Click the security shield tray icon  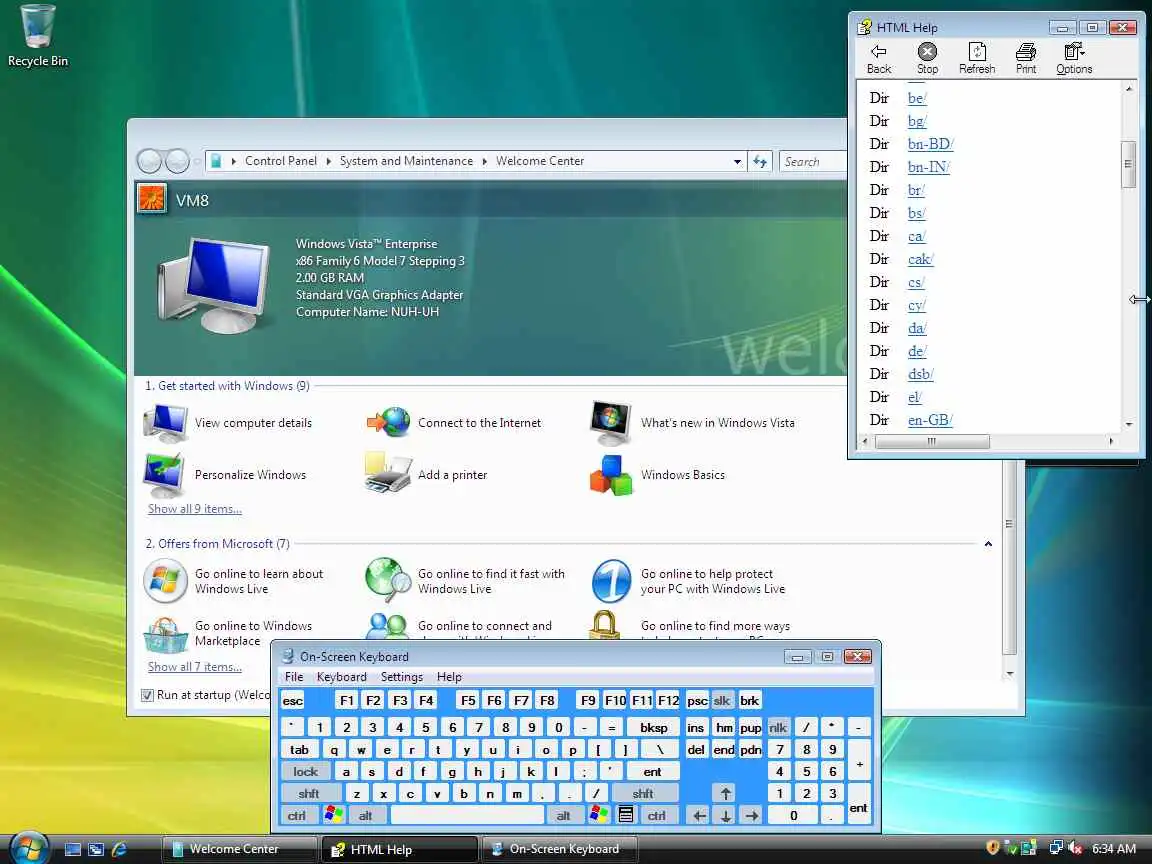pos(993,848)
